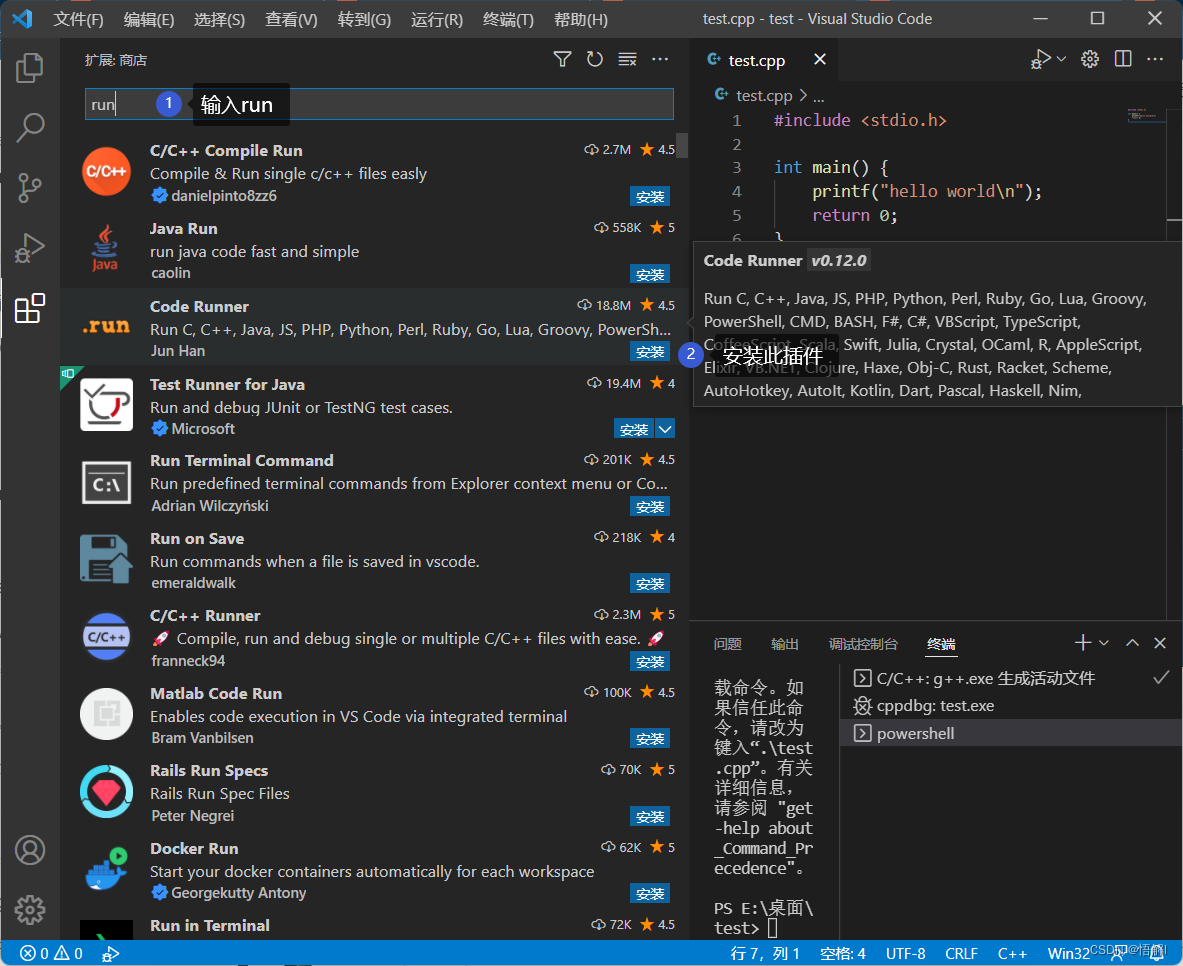Open the 编辑(E) menu

tap(149, 19)
